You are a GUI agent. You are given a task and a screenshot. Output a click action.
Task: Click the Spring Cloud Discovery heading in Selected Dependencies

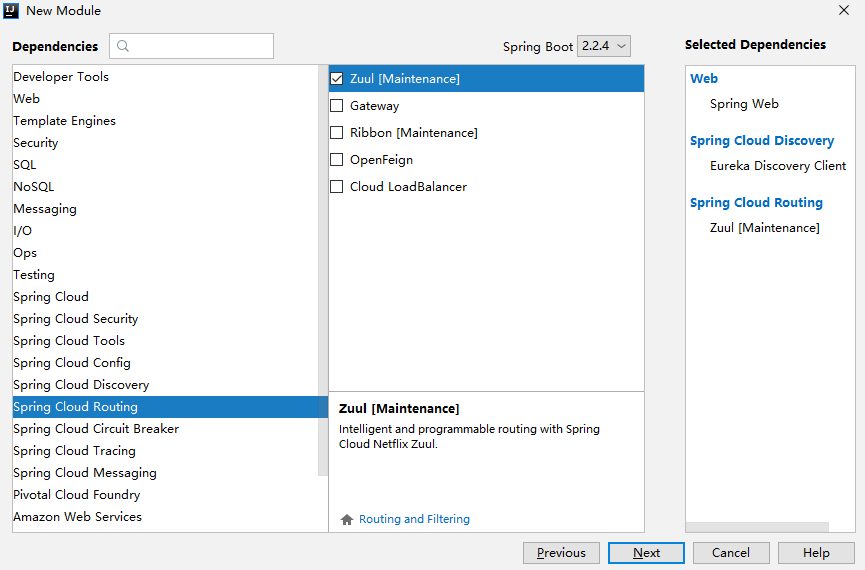click(762, 141)
